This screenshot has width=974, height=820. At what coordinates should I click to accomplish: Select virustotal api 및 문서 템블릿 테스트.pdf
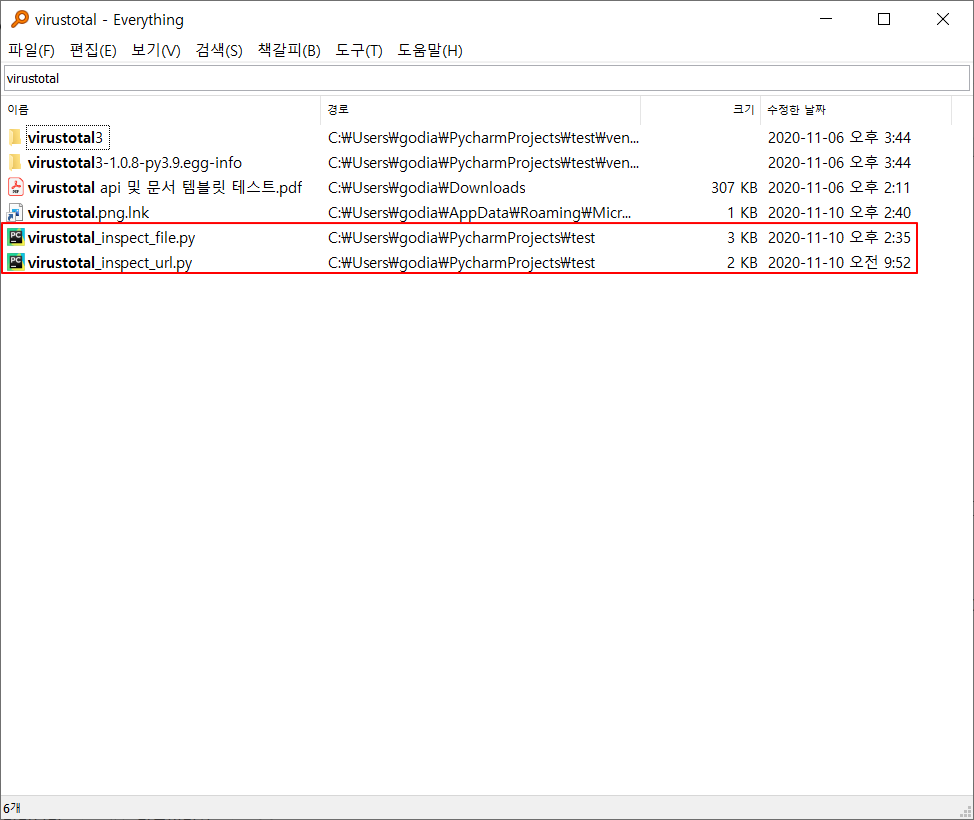pos(165,188)
